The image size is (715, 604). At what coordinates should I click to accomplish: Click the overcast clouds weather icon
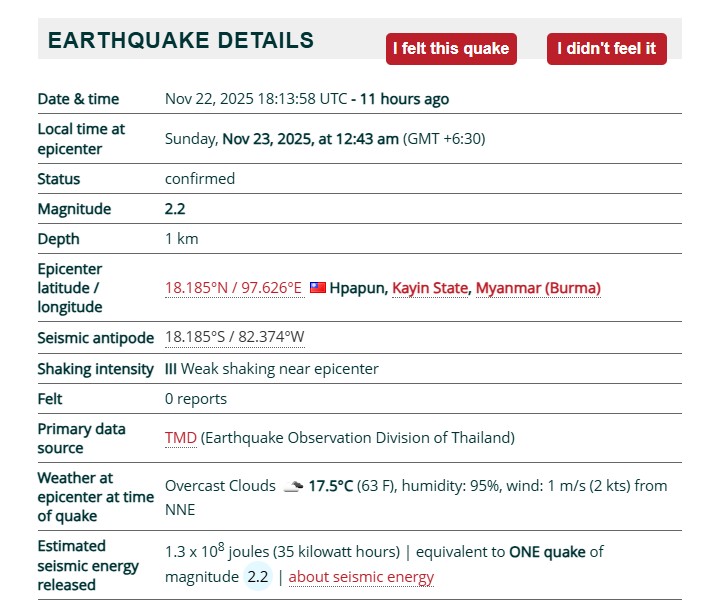click(292, 486)
